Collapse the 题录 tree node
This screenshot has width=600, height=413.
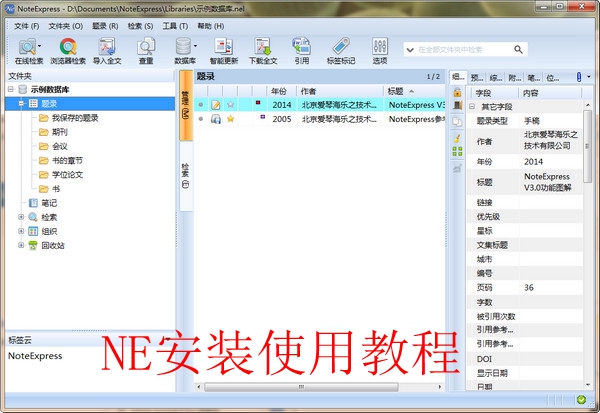click(21, 103)
